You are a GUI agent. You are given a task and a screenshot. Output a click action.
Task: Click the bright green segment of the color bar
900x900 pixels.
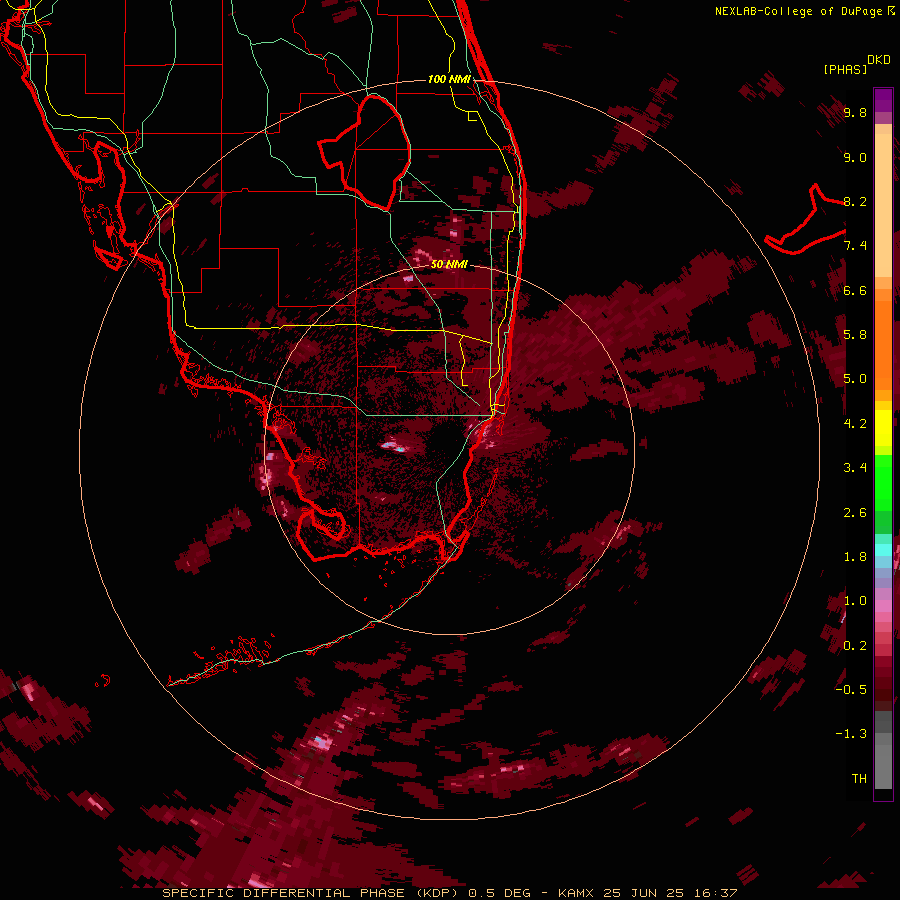tap(883, 482)
